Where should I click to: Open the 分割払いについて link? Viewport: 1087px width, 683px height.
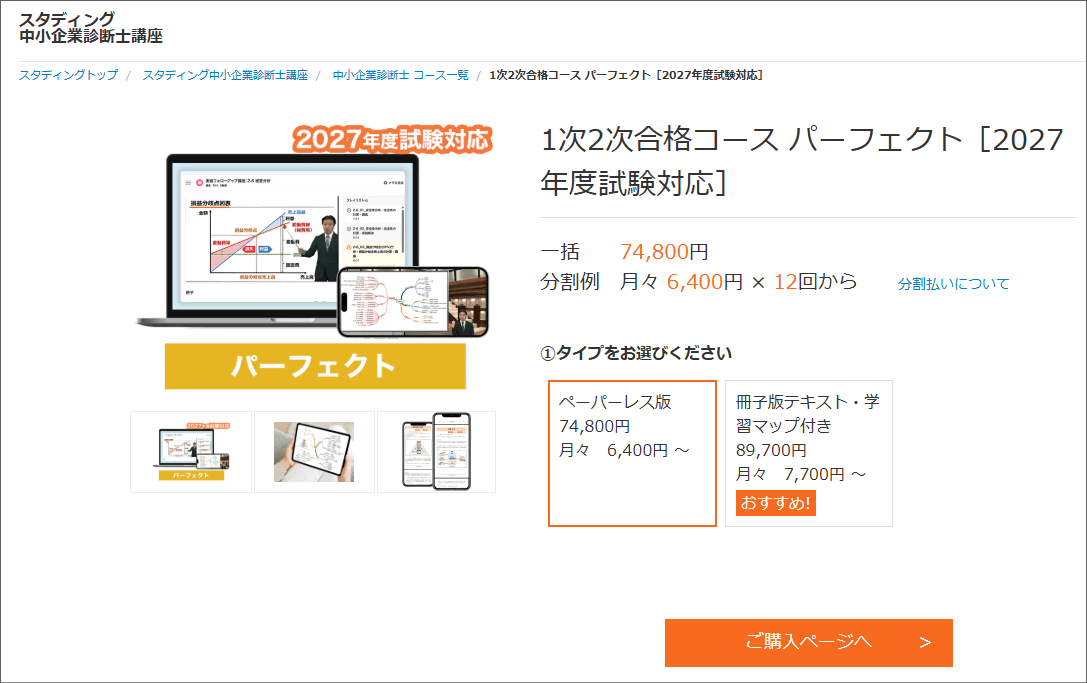pos(953,284)
